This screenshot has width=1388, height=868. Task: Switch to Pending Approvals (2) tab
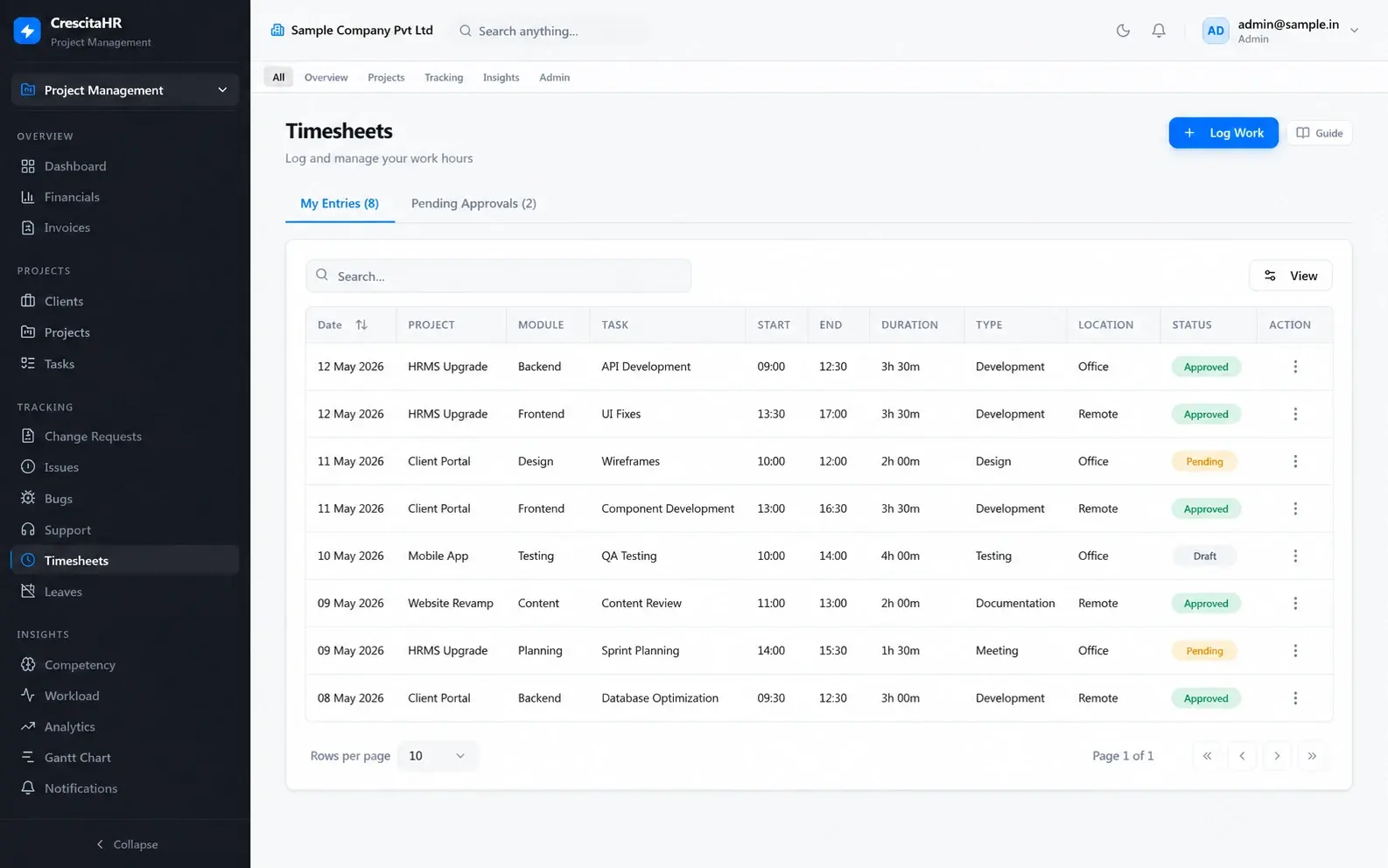pyautogui.click(x=473, y=204)
